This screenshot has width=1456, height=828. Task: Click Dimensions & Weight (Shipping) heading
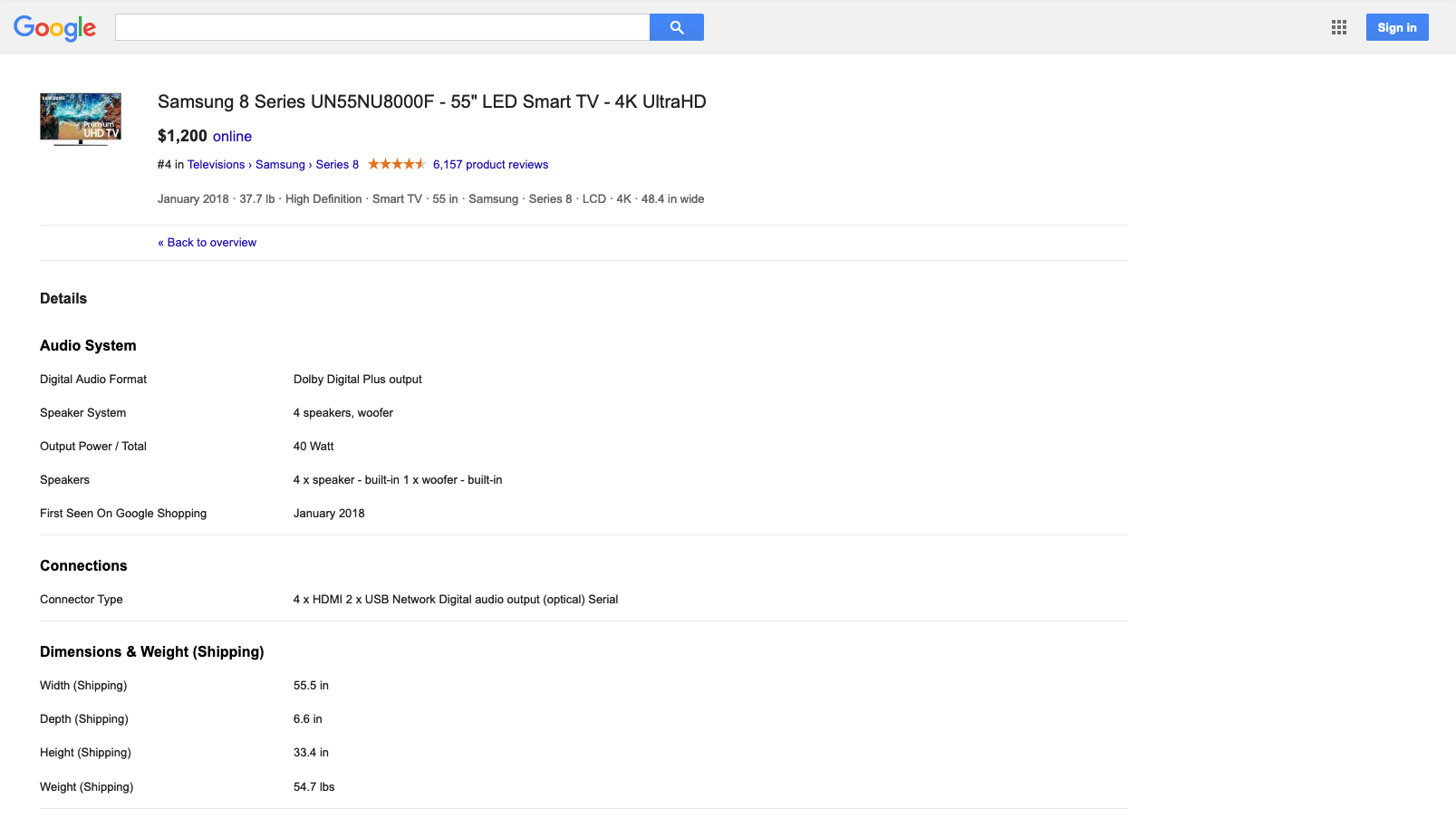(152, 651)
